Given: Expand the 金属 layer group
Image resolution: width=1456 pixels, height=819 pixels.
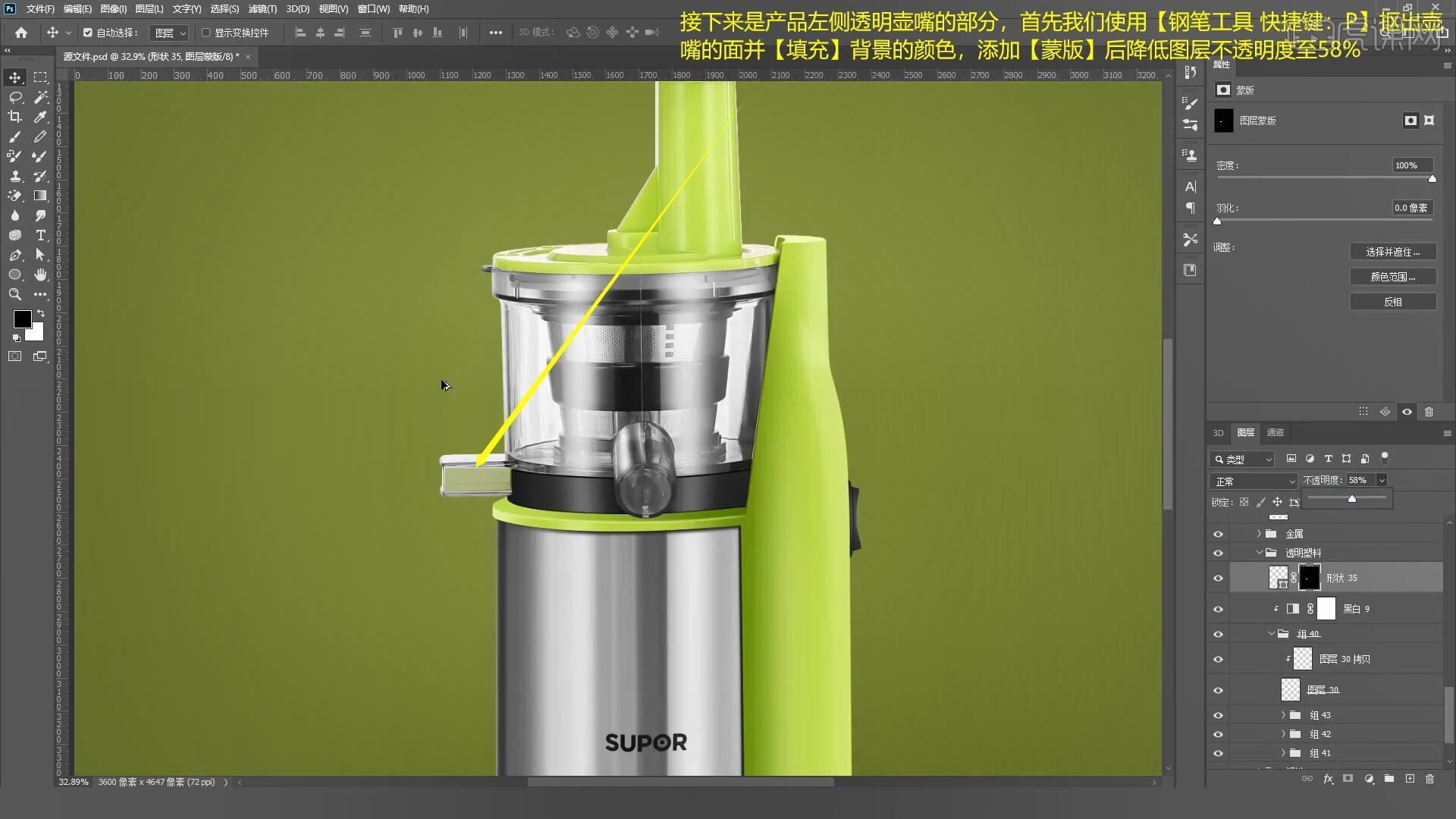Looking at the screenshot, I should (x=1259, y=534).
